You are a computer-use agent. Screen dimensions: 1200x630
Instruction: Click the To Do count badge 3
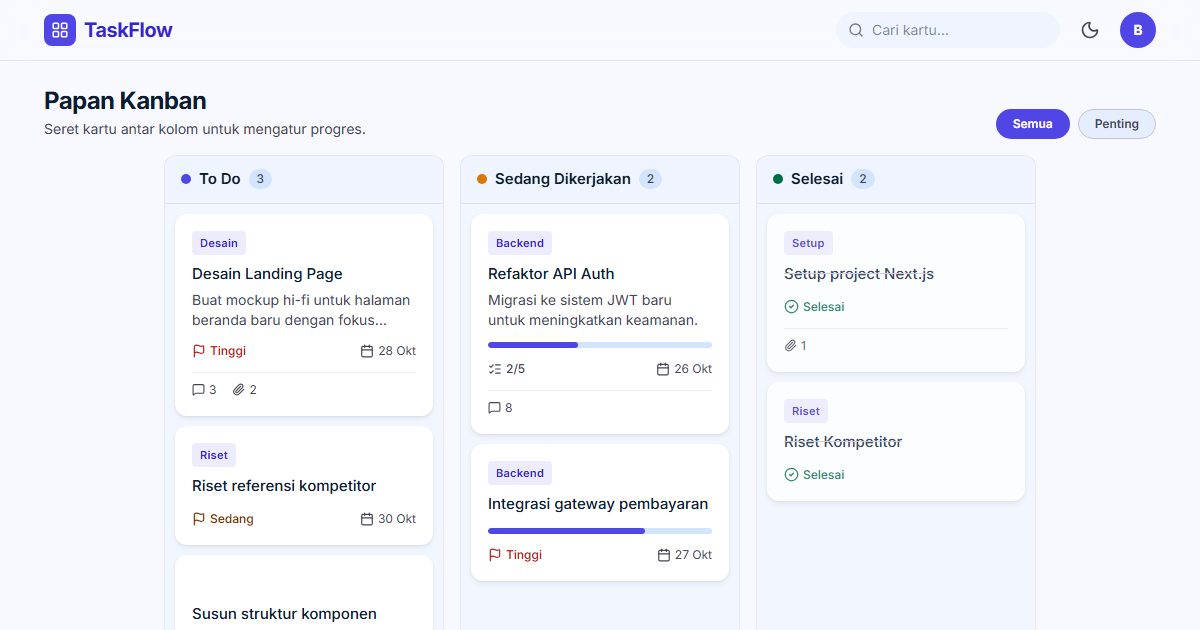260,179
